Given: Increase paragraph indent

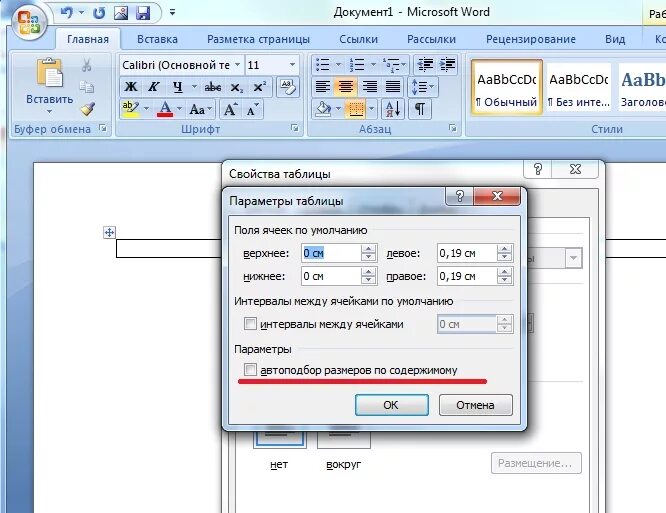Looking at the screenshot, I should click(x=447, y=65).
